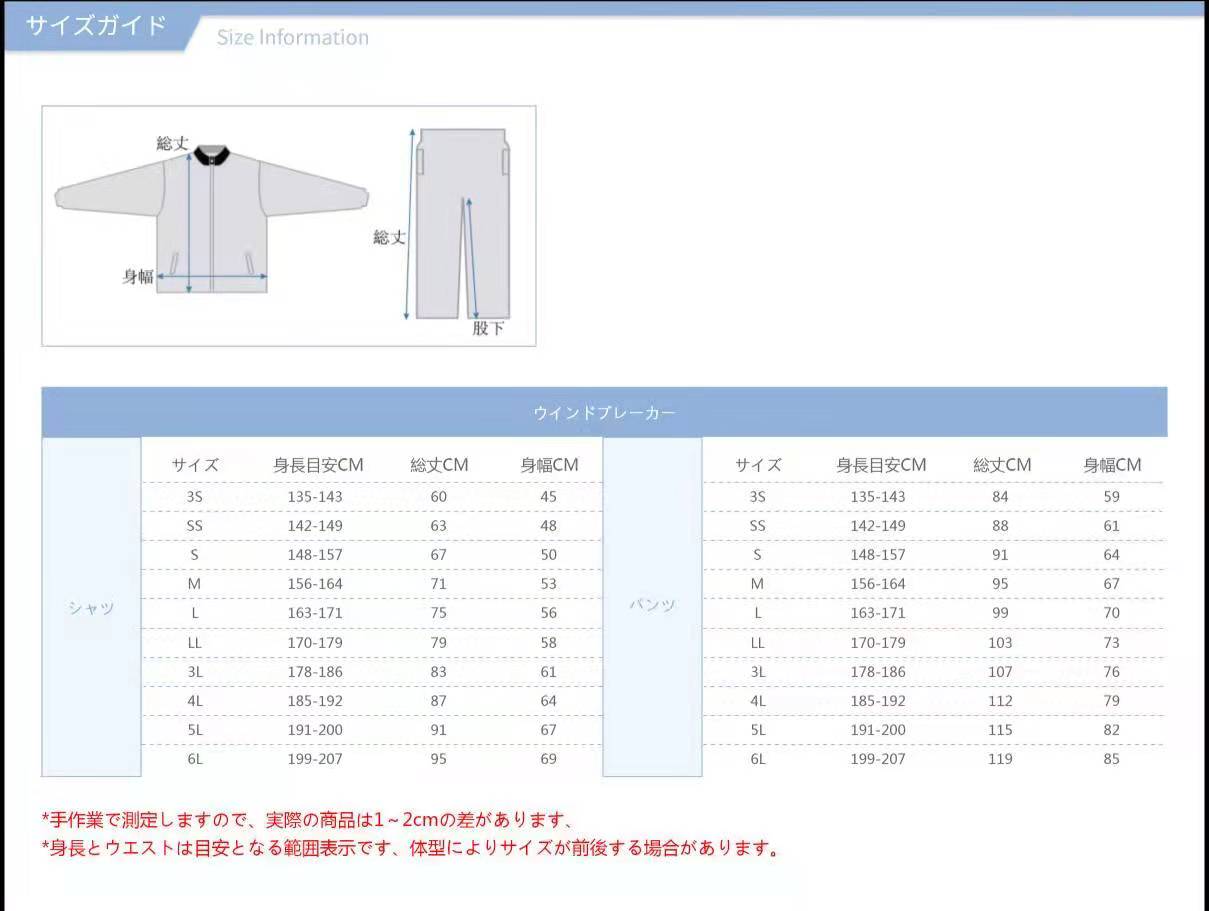
Task: Expand the 総丈CM header in shirt table
Action: [x=438, y=465]
